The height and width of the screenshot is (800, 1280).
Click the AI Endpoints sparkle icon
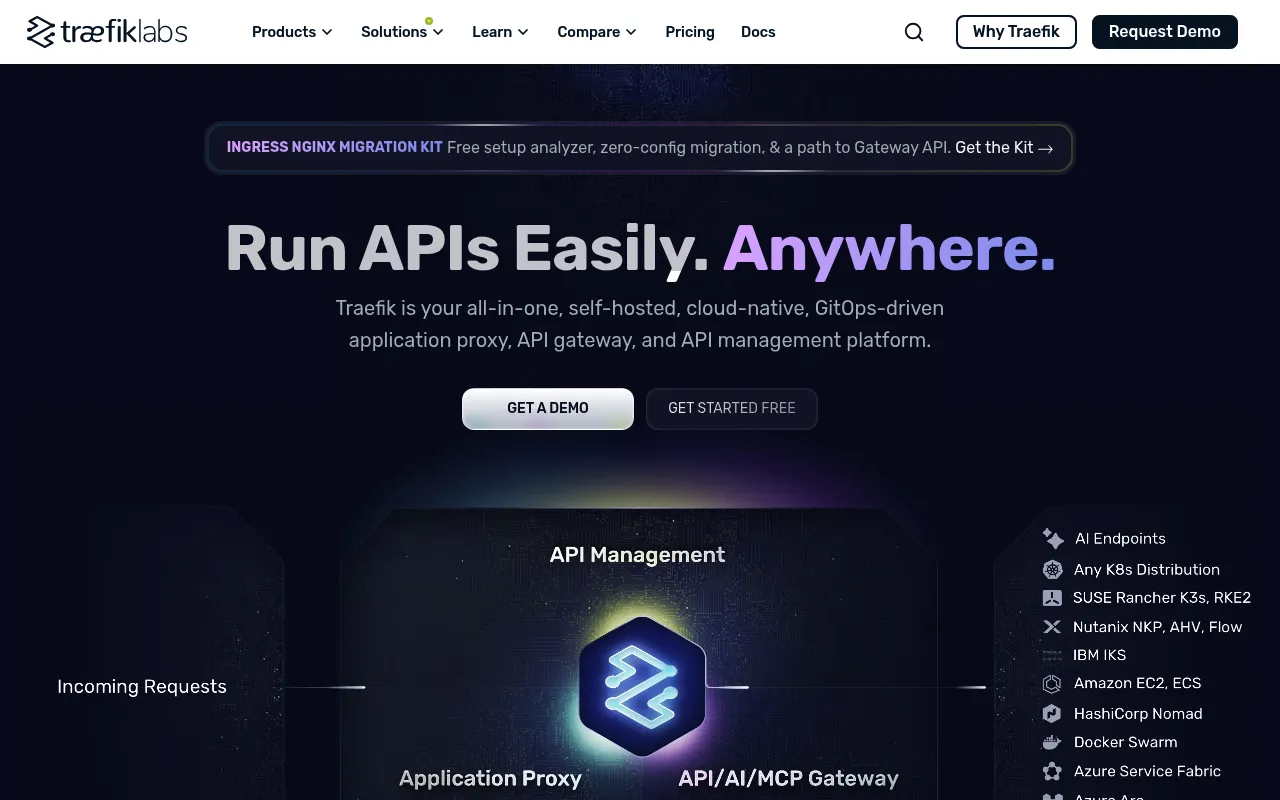pyautogui.click(x=1053, y=539)
